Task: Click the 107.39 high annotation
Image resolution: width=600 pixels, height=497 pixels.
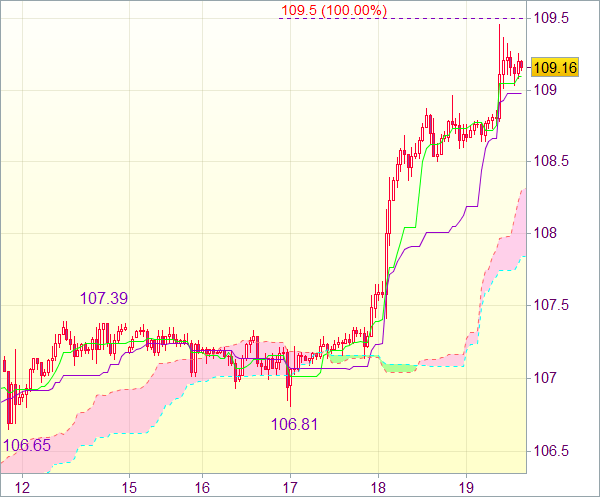Action: (x=104, y=298)
